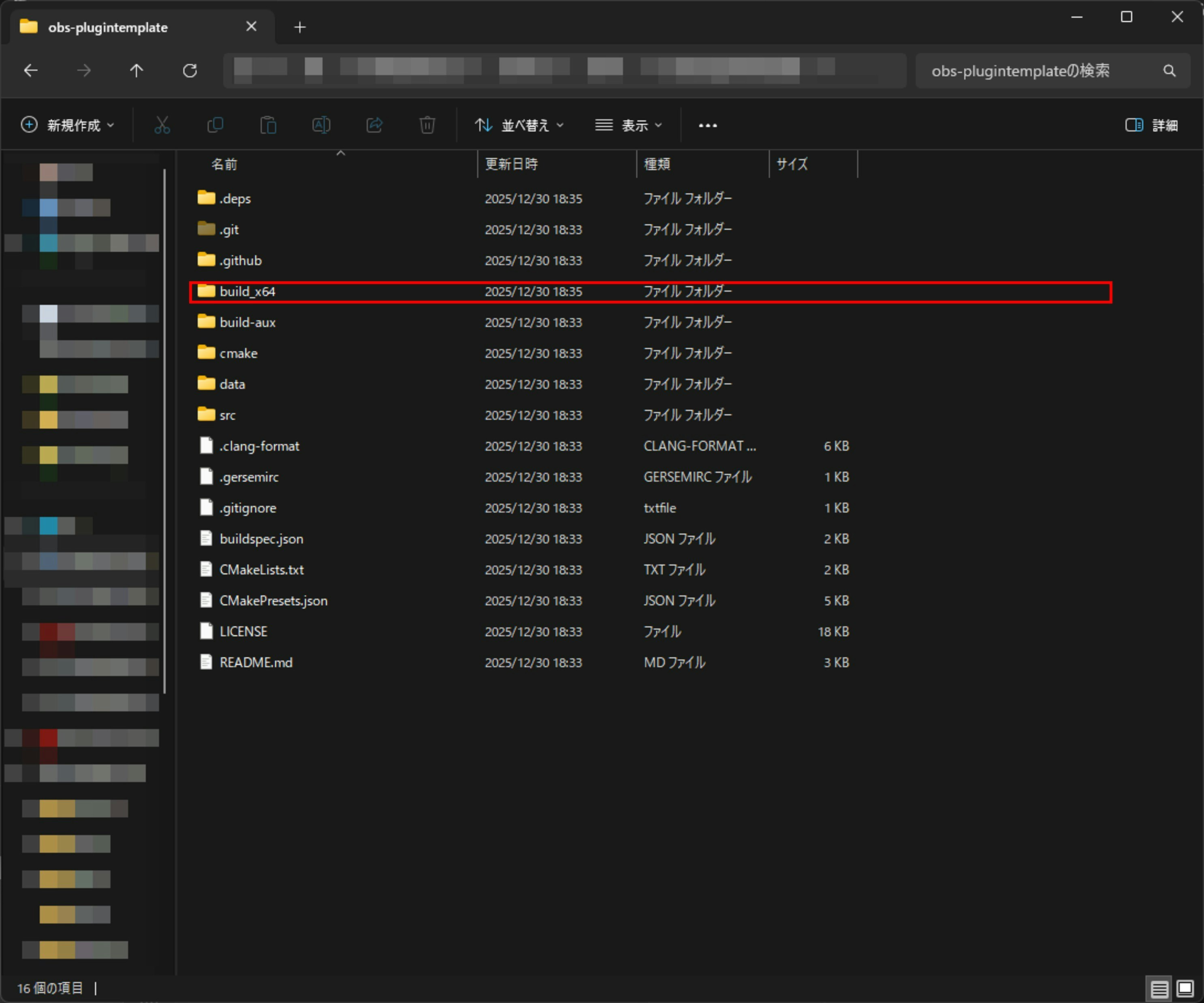Open the ... more options menu
This screenshot has height=1003, width=1204.
(x=707, y=125)
